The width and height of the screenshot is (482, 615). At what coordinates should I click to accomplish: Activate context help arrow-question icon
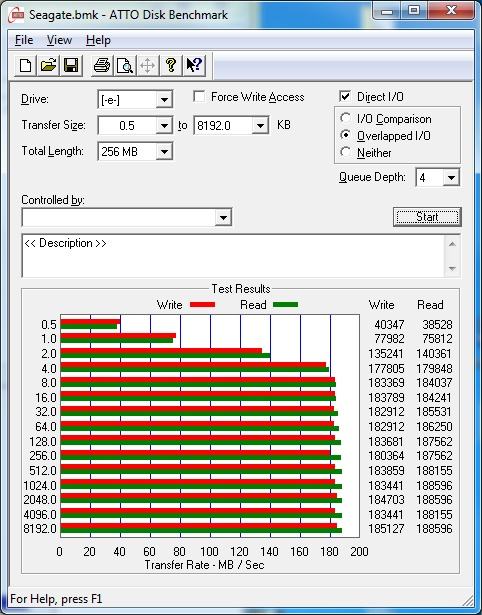(x=194, y=65)
